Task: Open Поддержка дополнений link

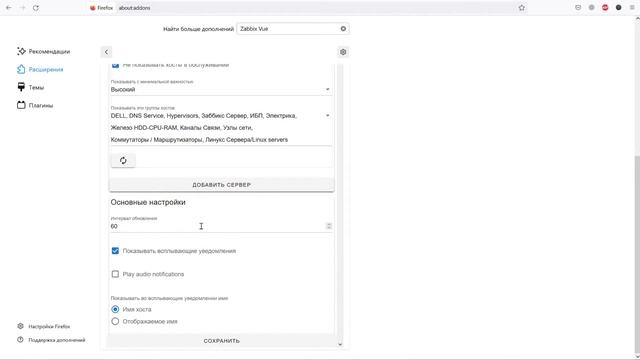Action: pyautogui.click(x=51, y=340)
